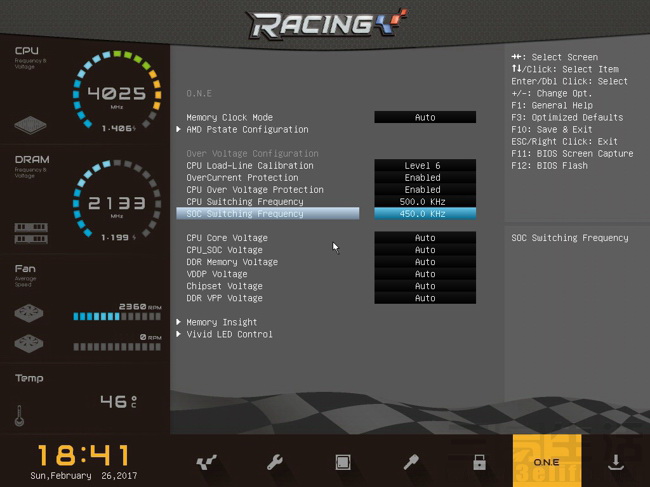Select the CPU Switching Frequency label
The width and height of the screenshot is (650, 487).
pyautogui.click(x=245, y=201)
